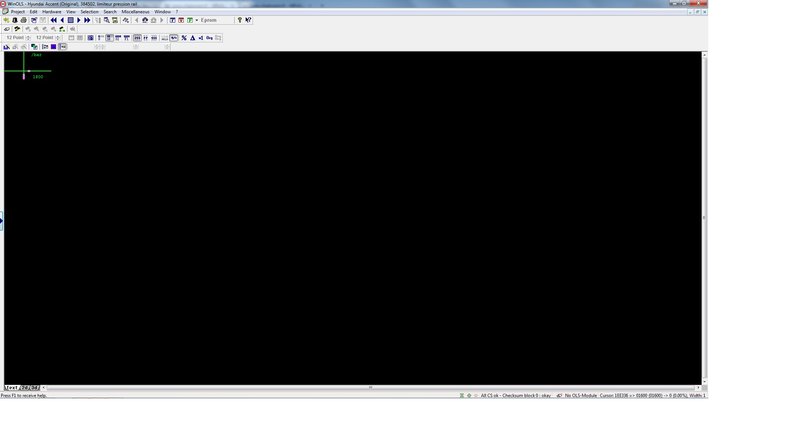Click the context help arrow icon
Screen dimensions: 799x431
[x=248, y=20]
